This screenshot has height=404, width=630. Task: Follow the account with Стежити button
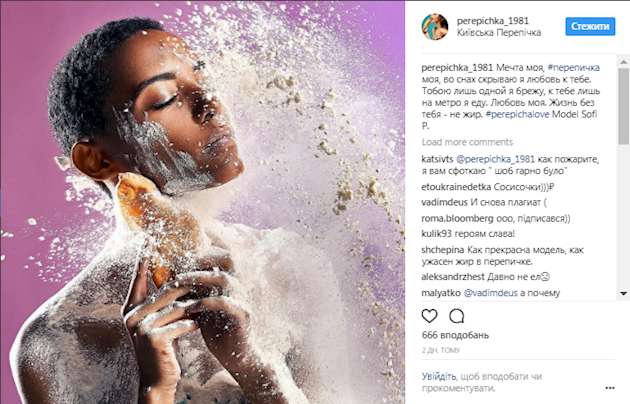click(590, 27)
